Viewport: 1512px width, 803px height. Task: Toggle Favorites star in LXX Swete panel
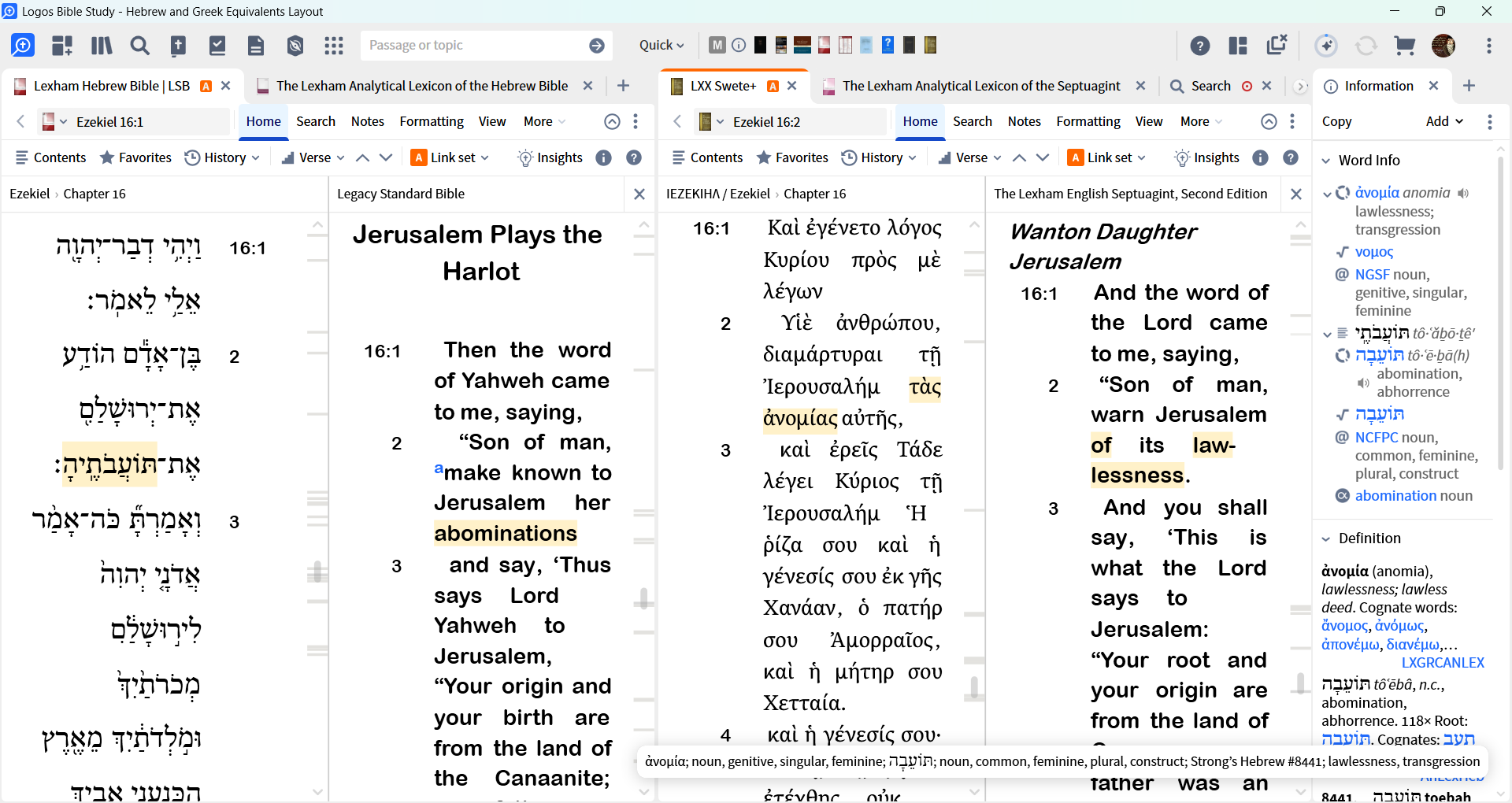point(792,158)
